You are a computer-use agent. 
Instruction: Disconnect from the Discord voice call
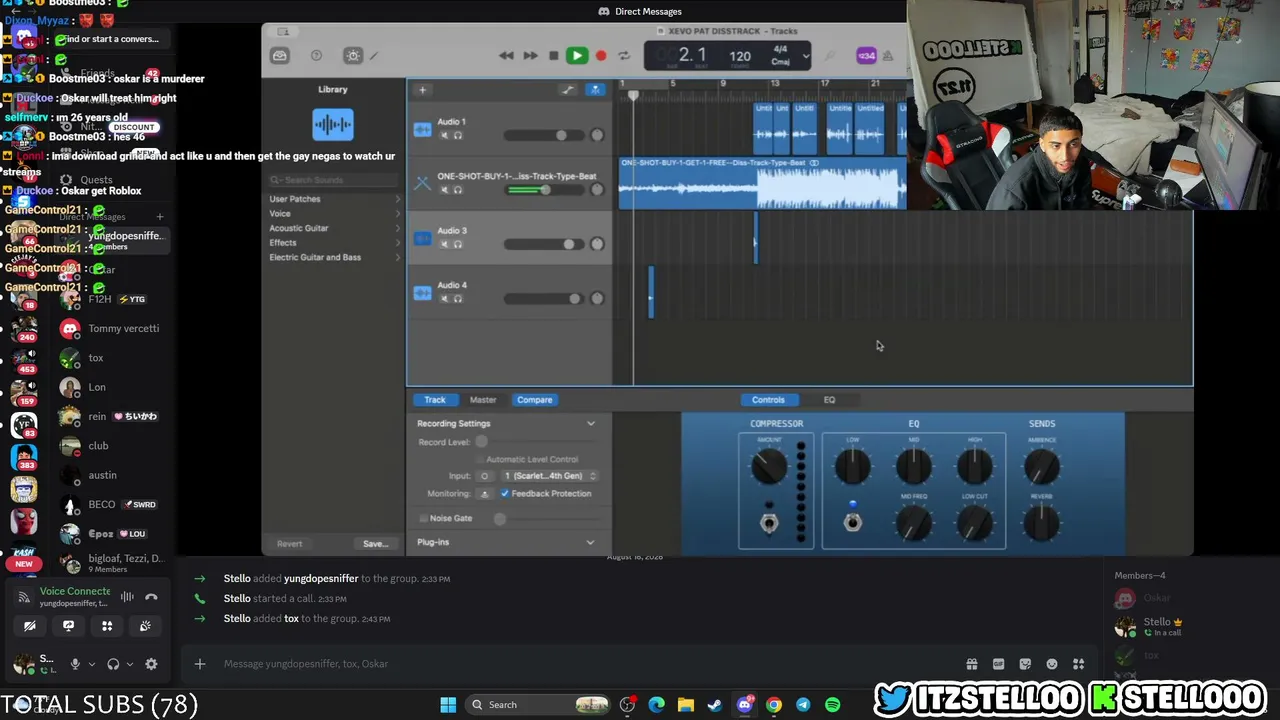coord(151,597)
